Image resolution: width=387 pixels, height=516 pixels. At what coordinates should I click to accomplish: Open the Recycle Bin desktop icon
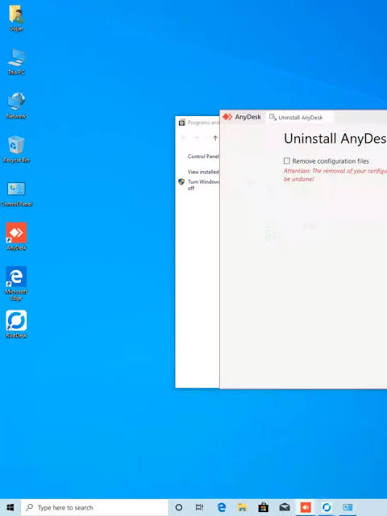click(x=16, y=150)
